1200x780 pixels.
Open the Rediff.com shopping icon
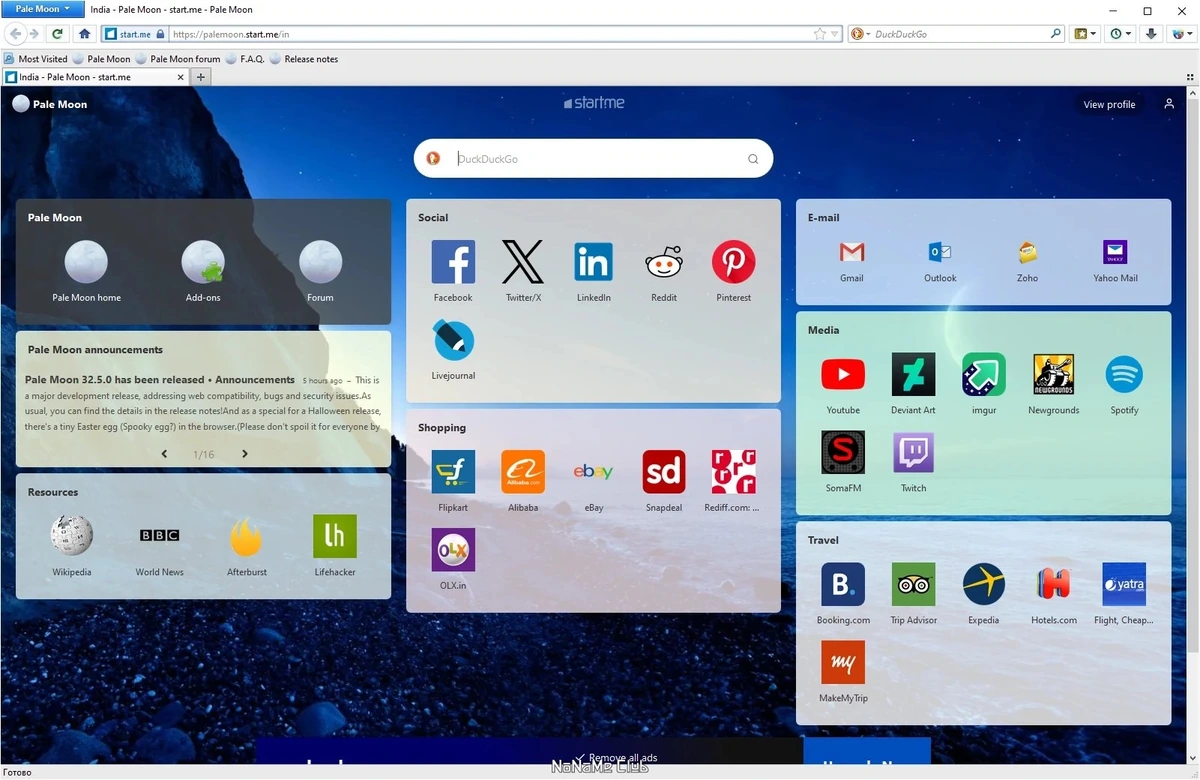(x=734, y=472)
